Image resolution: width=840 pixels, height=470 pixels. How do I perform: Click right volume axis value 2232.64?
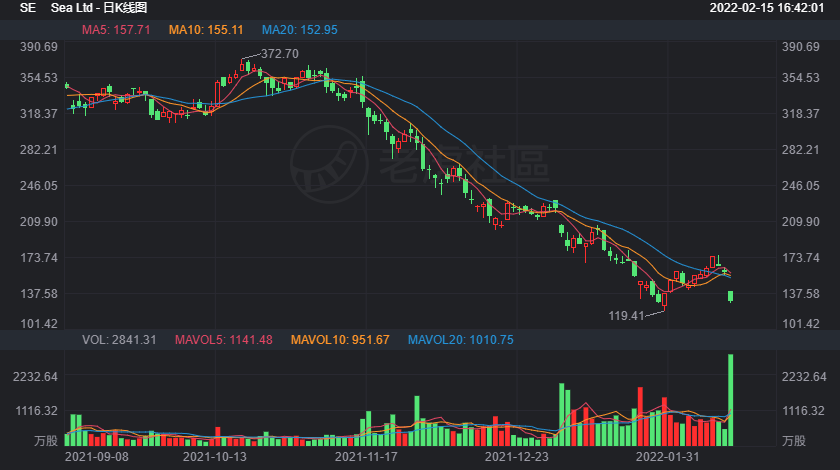pos(804,377)
